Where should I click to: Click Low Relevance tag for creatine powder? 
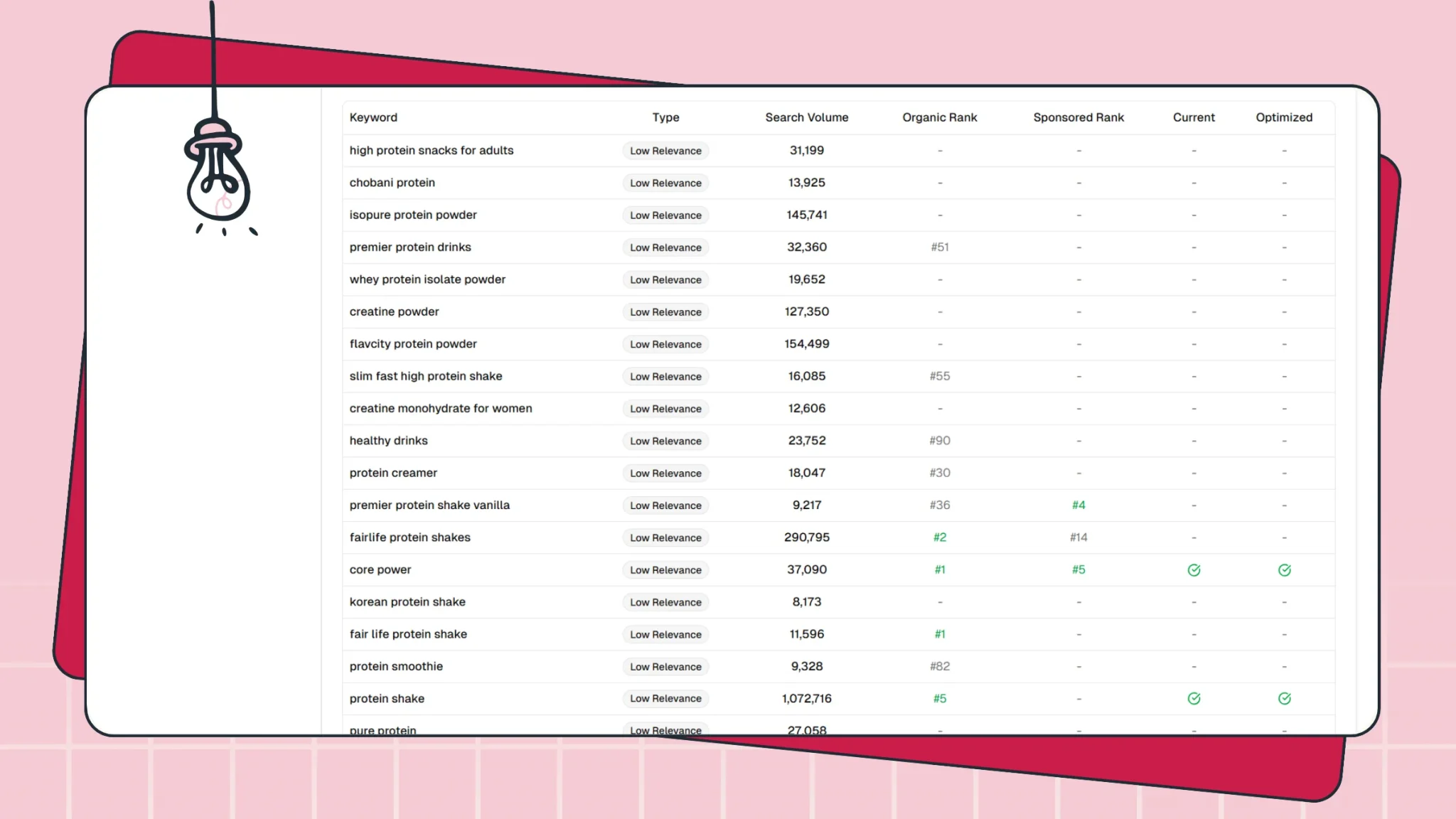[665, 312]
